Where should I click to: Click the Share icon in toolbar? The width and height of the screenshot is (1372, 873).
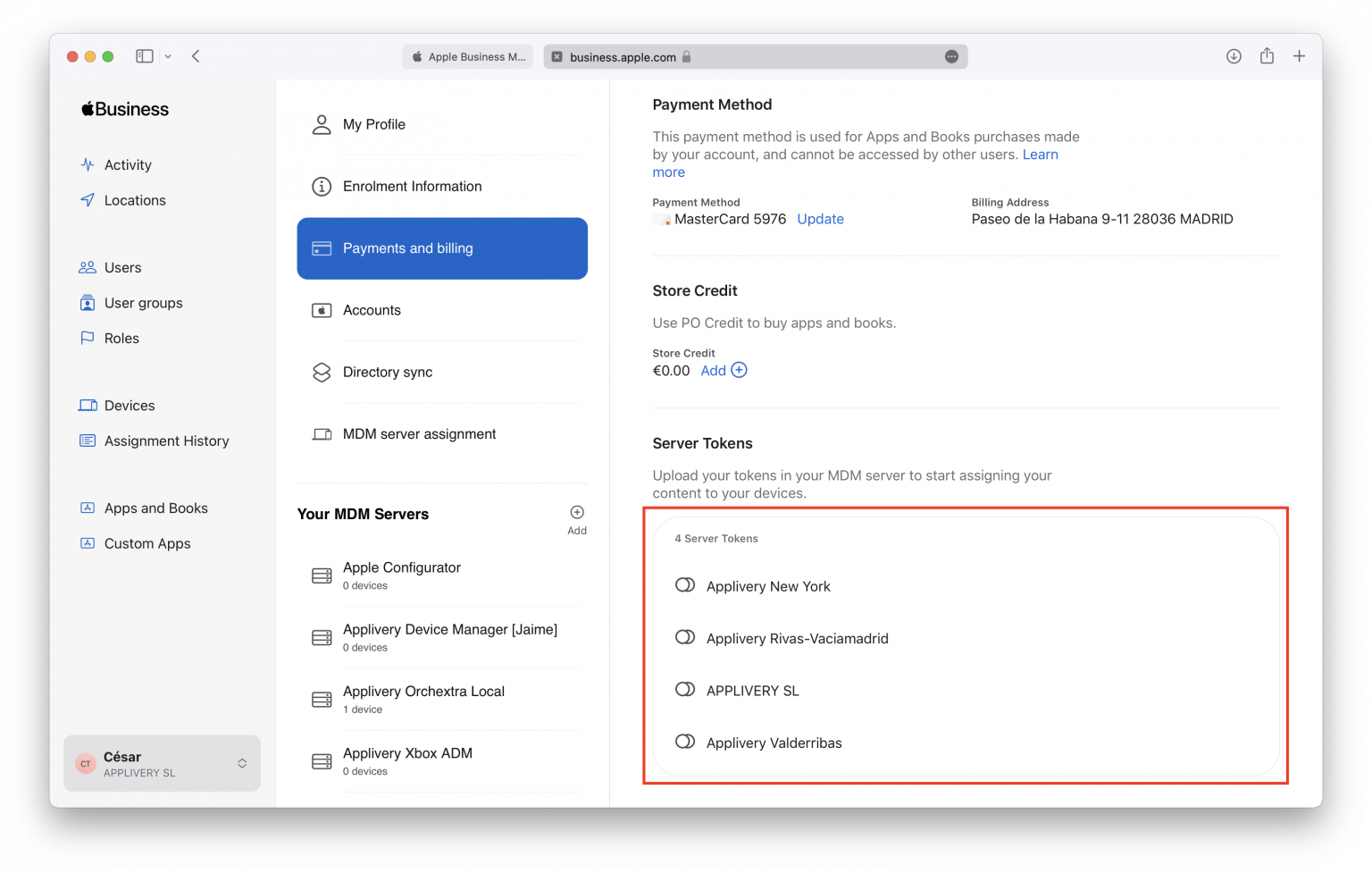(1267, 56)
